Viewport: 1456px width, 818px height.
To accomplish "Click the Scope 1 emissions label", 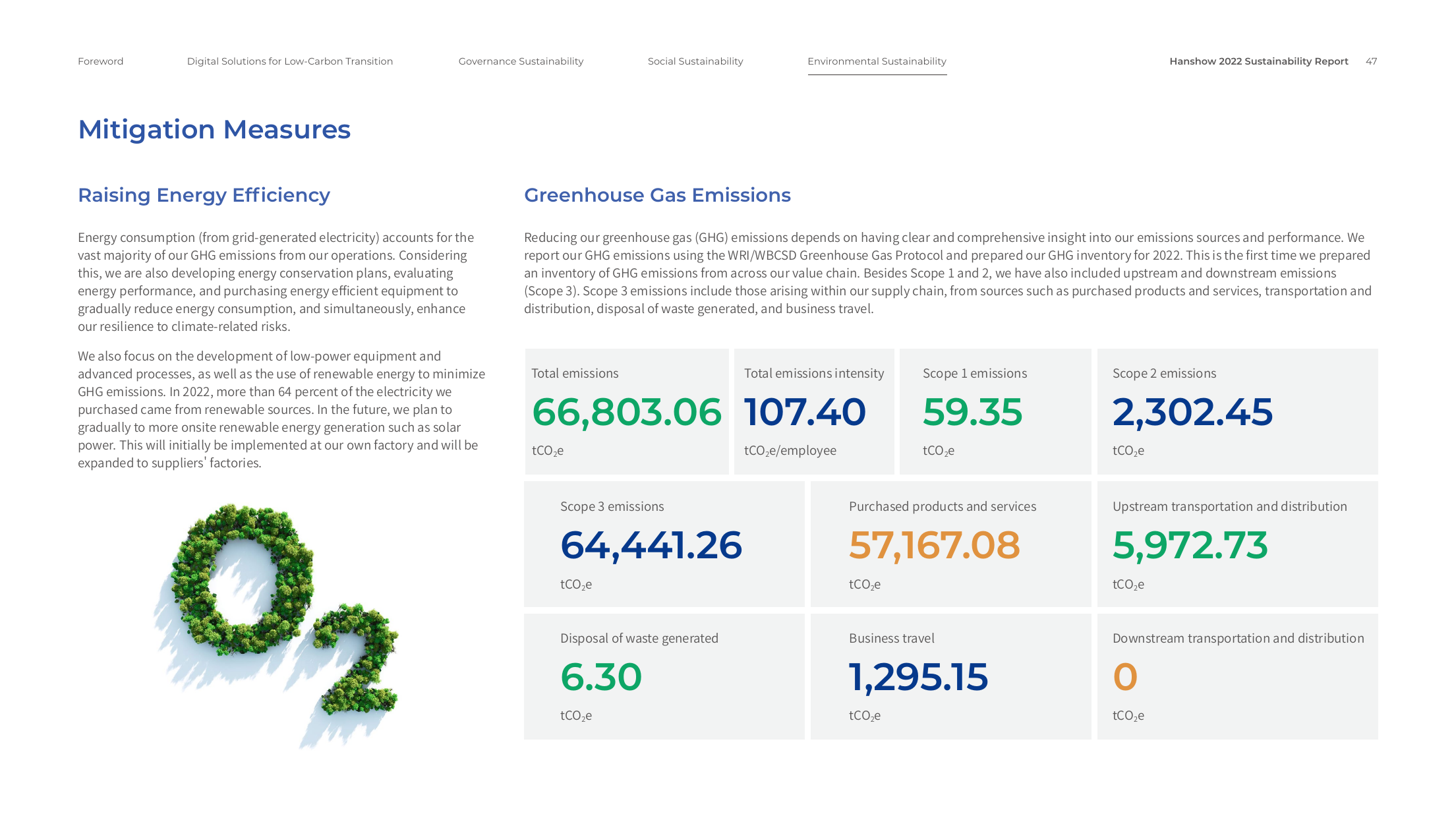I will click(975, 373).
